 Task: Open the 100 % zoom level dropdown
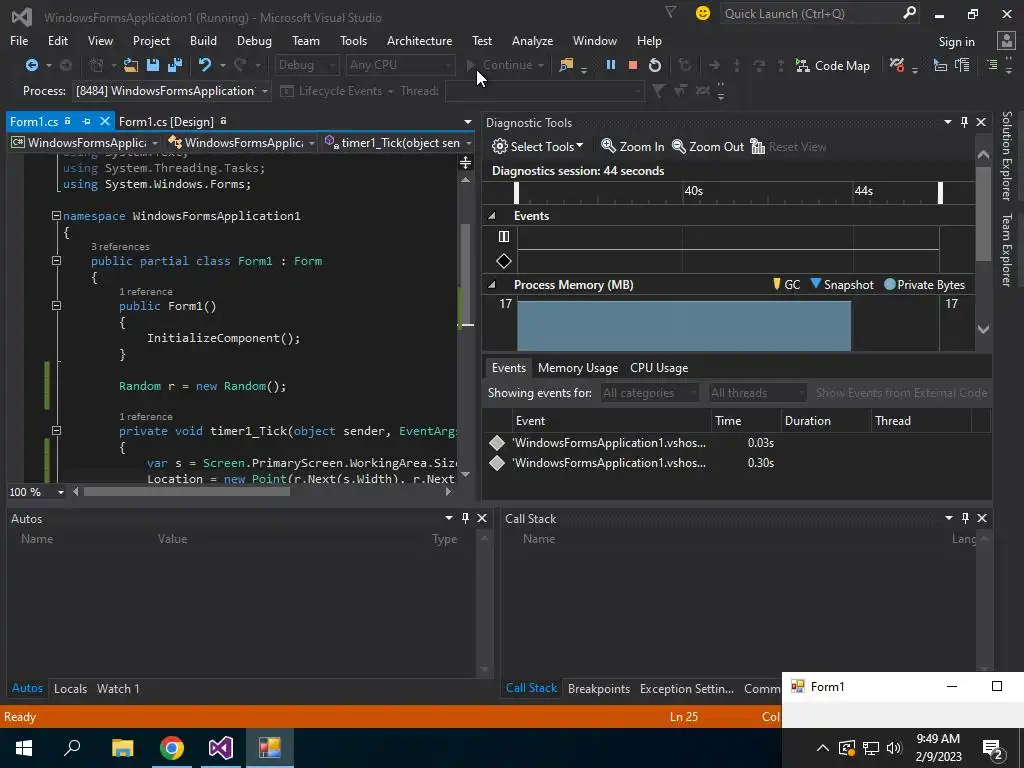[61, 492]
